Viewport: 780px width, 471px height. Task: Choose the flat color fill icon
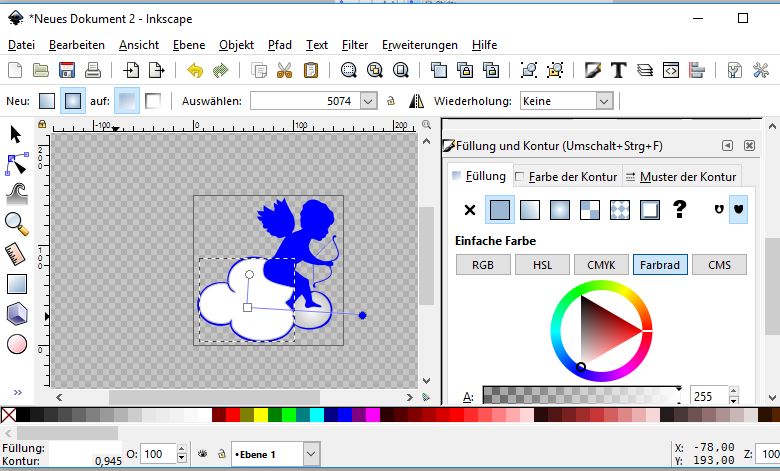tap(499, 209)
